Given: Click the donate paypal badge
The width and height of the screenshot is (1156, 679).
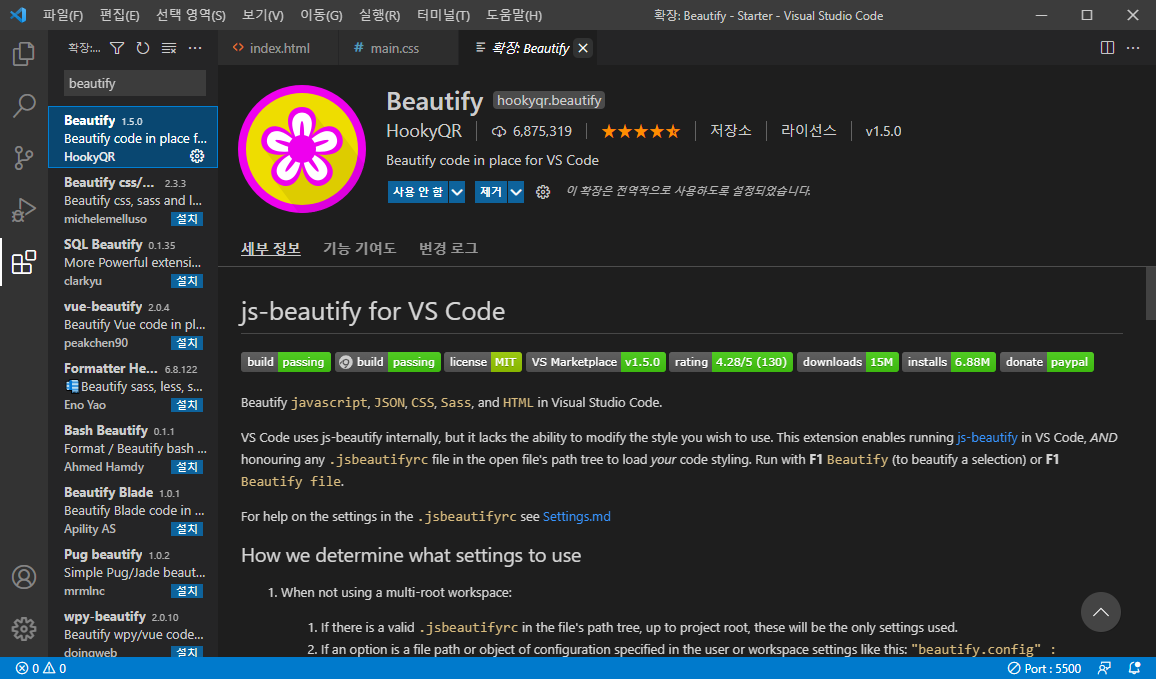Looking at the screenshot, I should click(1047, 362).
